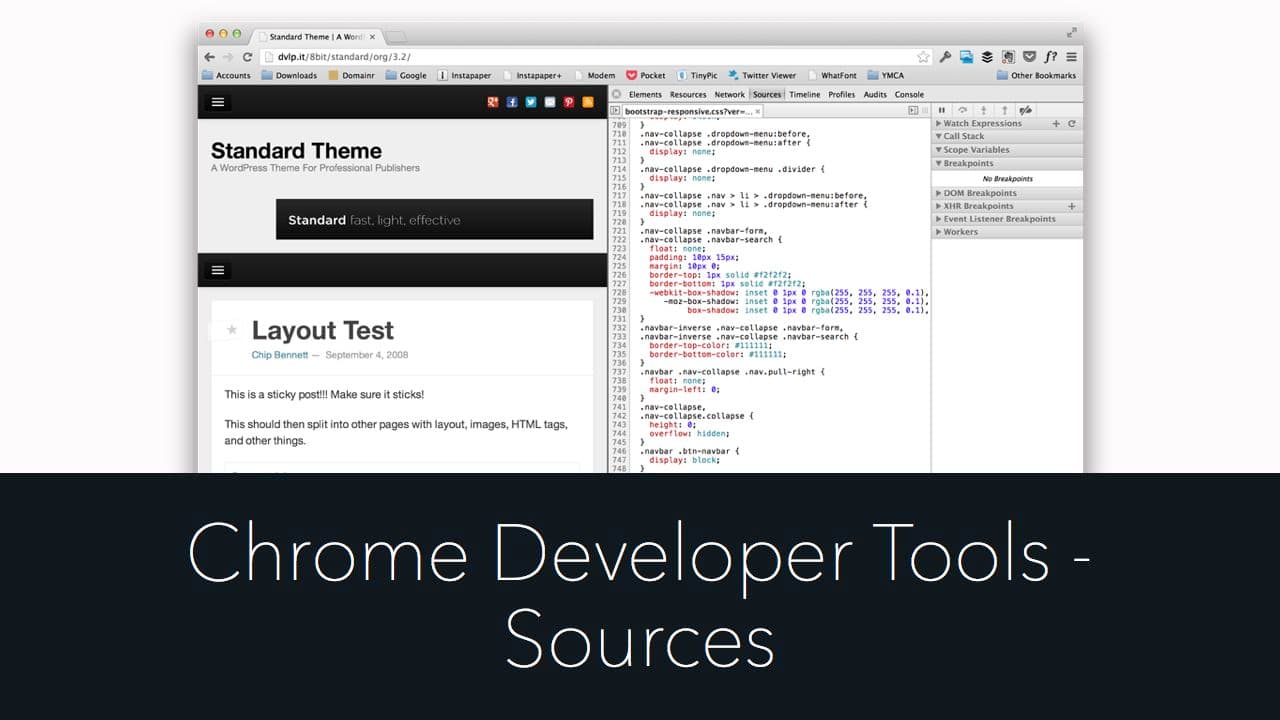
Task: Click the Twitter social icon
Action: point(531,102)
